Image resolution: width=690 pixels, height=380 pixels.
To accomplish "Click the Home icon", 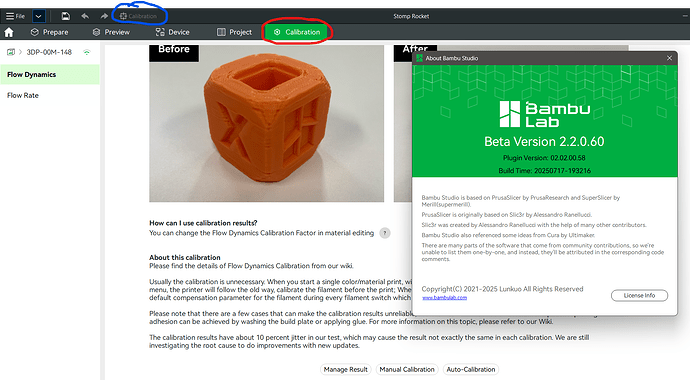I will [9, 32].
